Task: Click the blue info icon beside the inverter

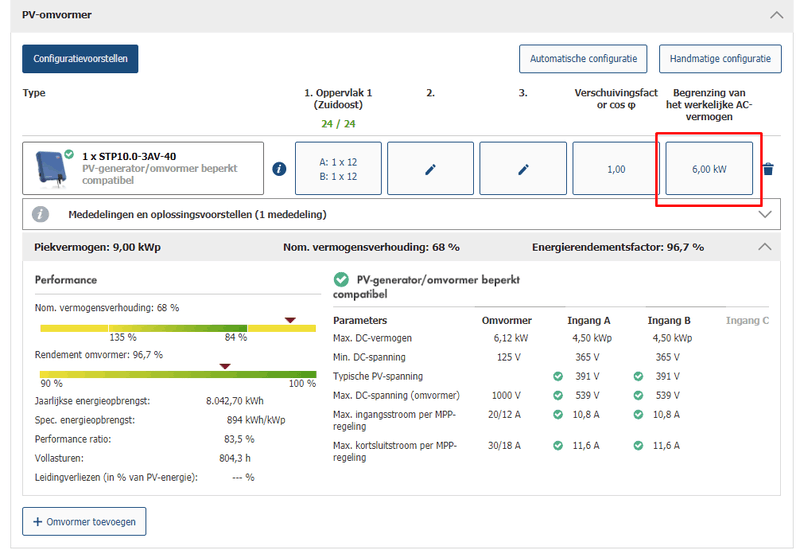Action: click(x=279, y=169)
